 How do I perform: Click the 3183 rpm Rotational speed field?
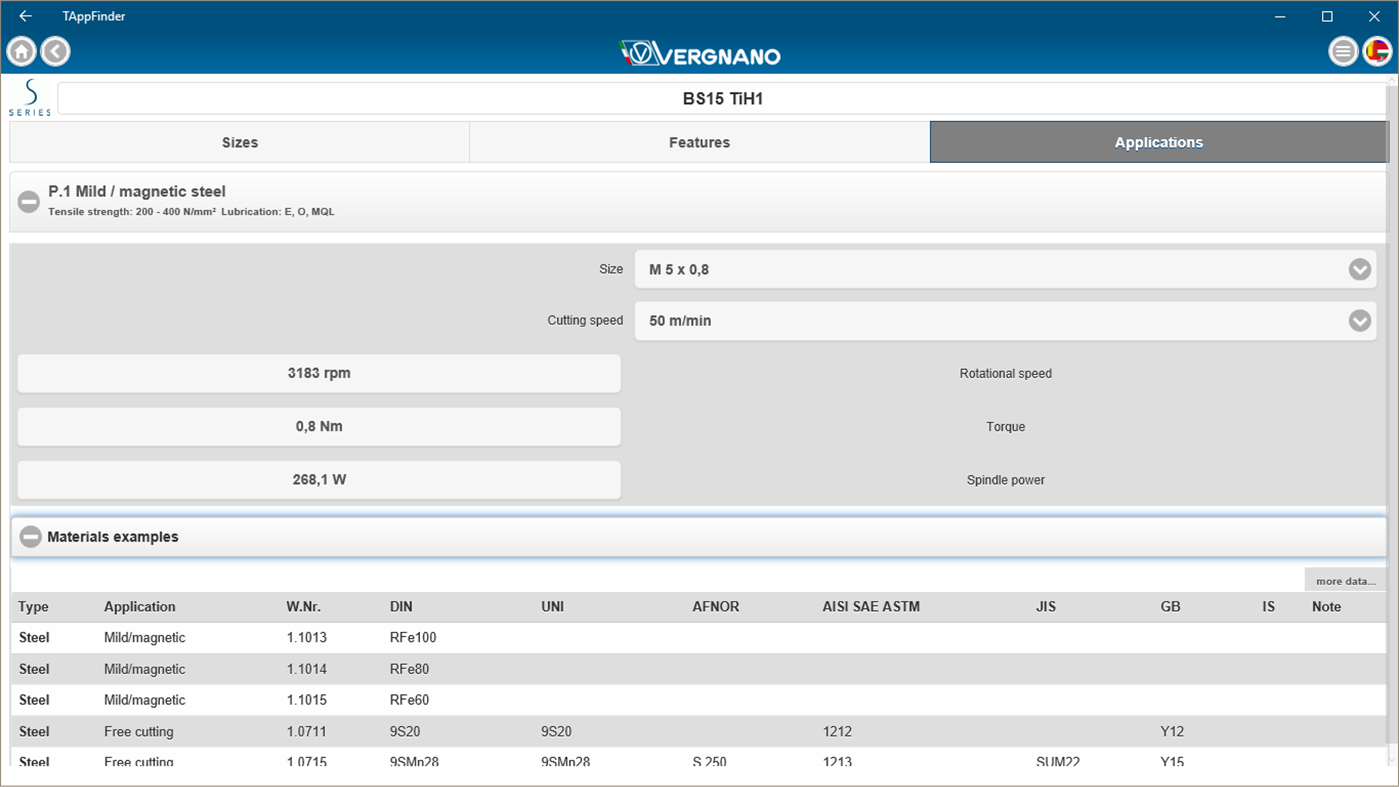[x=318, y=373]
